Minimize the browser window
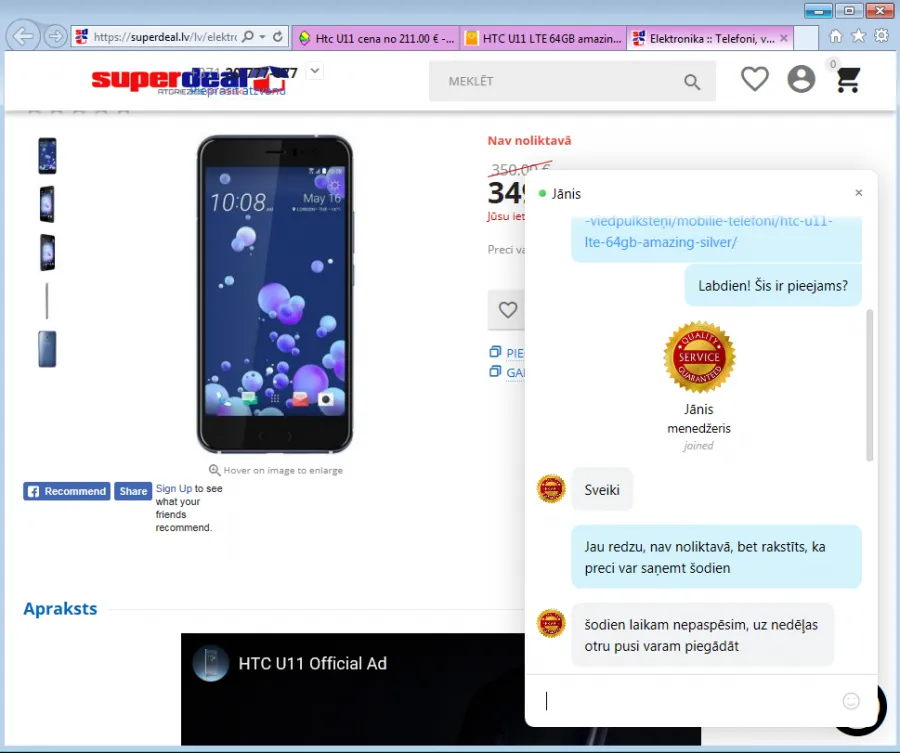Image resolution: width=900 pixels, height=753 pixels. pos(818,11)
